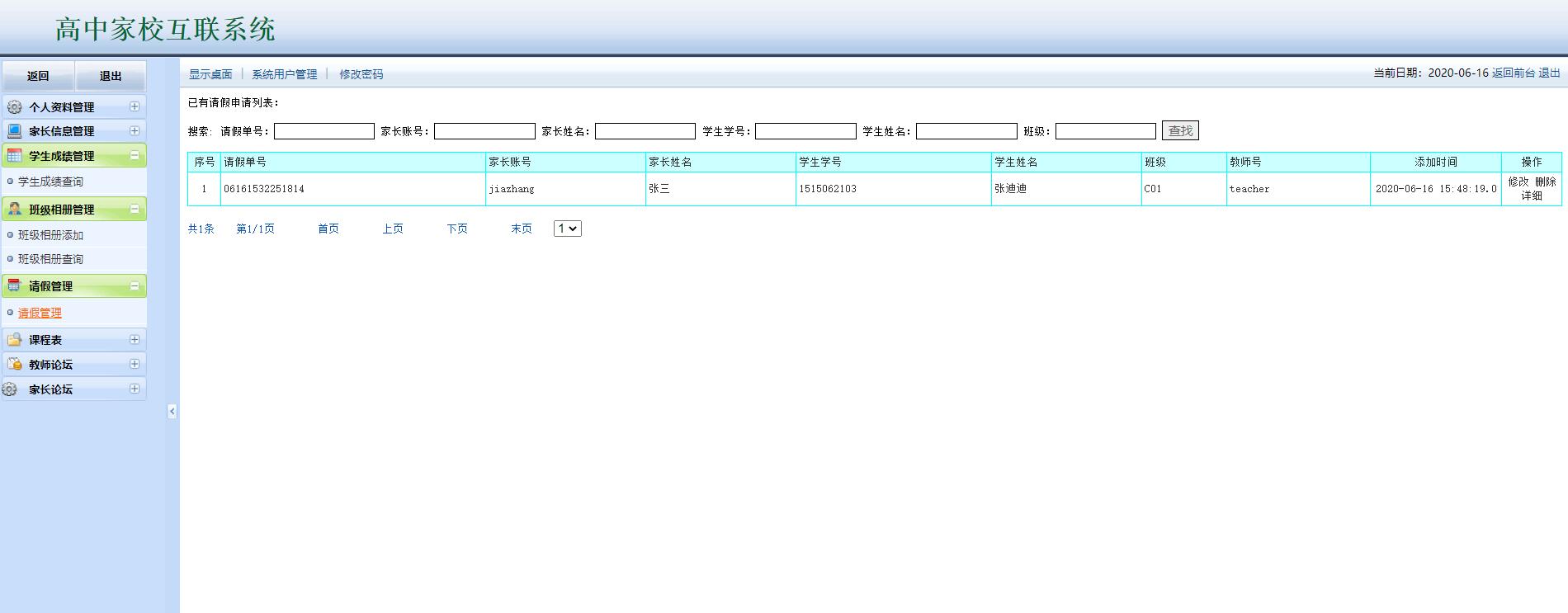The image size is (1568, 613).
Task: Click the 退出 link at top right
Action: [x=1549, y=73]
